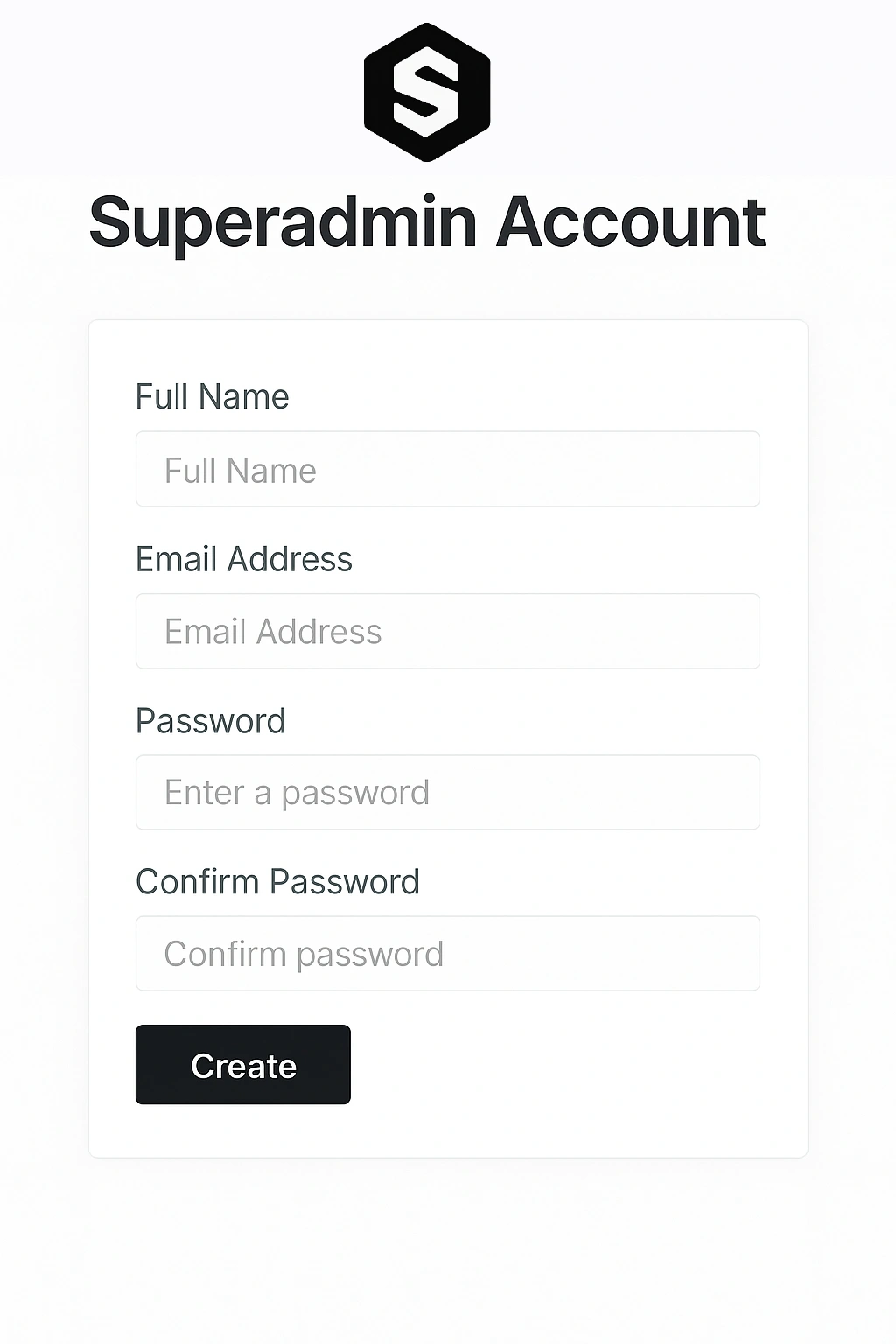
Task: Click the gray Full Name placeholder text
Action: [241, 471]
